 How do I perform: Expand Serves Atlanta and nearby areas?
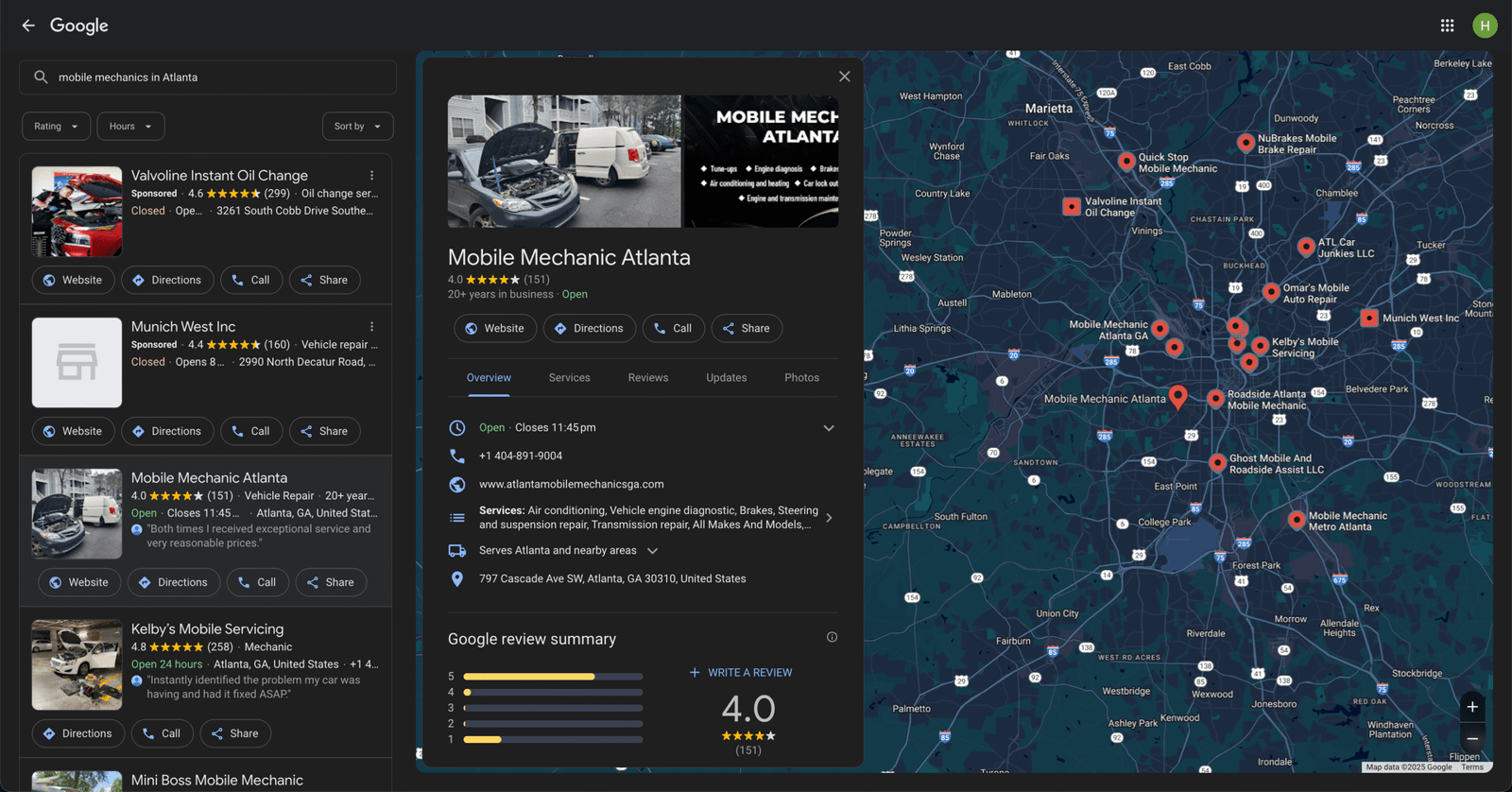pyautogui.click(x=652, y=550)
